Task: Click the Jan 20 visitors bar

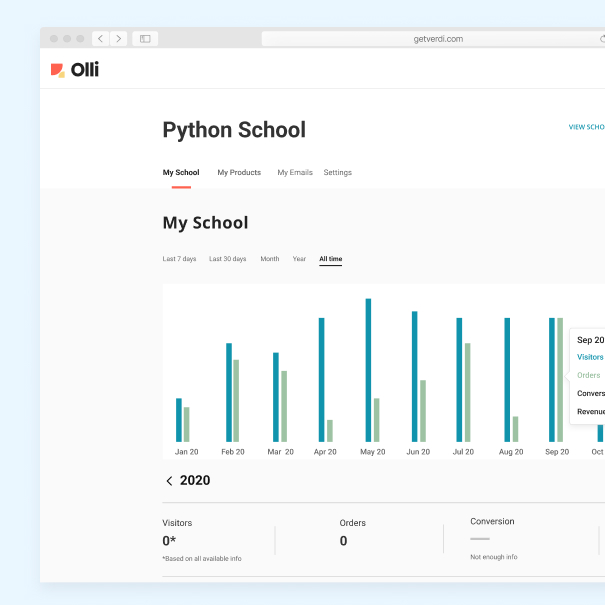Action: pos(179,420)
